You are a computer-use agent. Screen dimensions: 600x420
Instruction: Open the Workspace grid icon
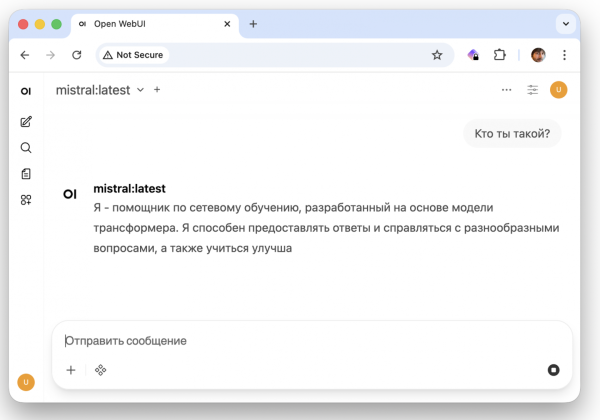(x=26, y=200)
